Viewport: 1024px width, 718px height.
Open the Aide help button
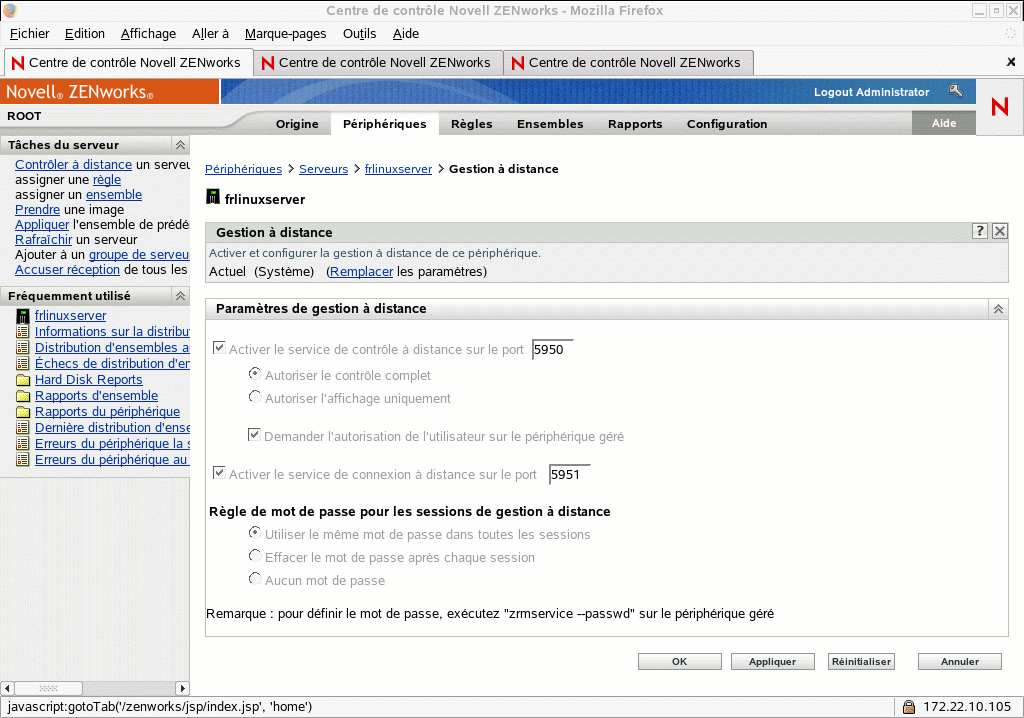(x=944, y=123)
